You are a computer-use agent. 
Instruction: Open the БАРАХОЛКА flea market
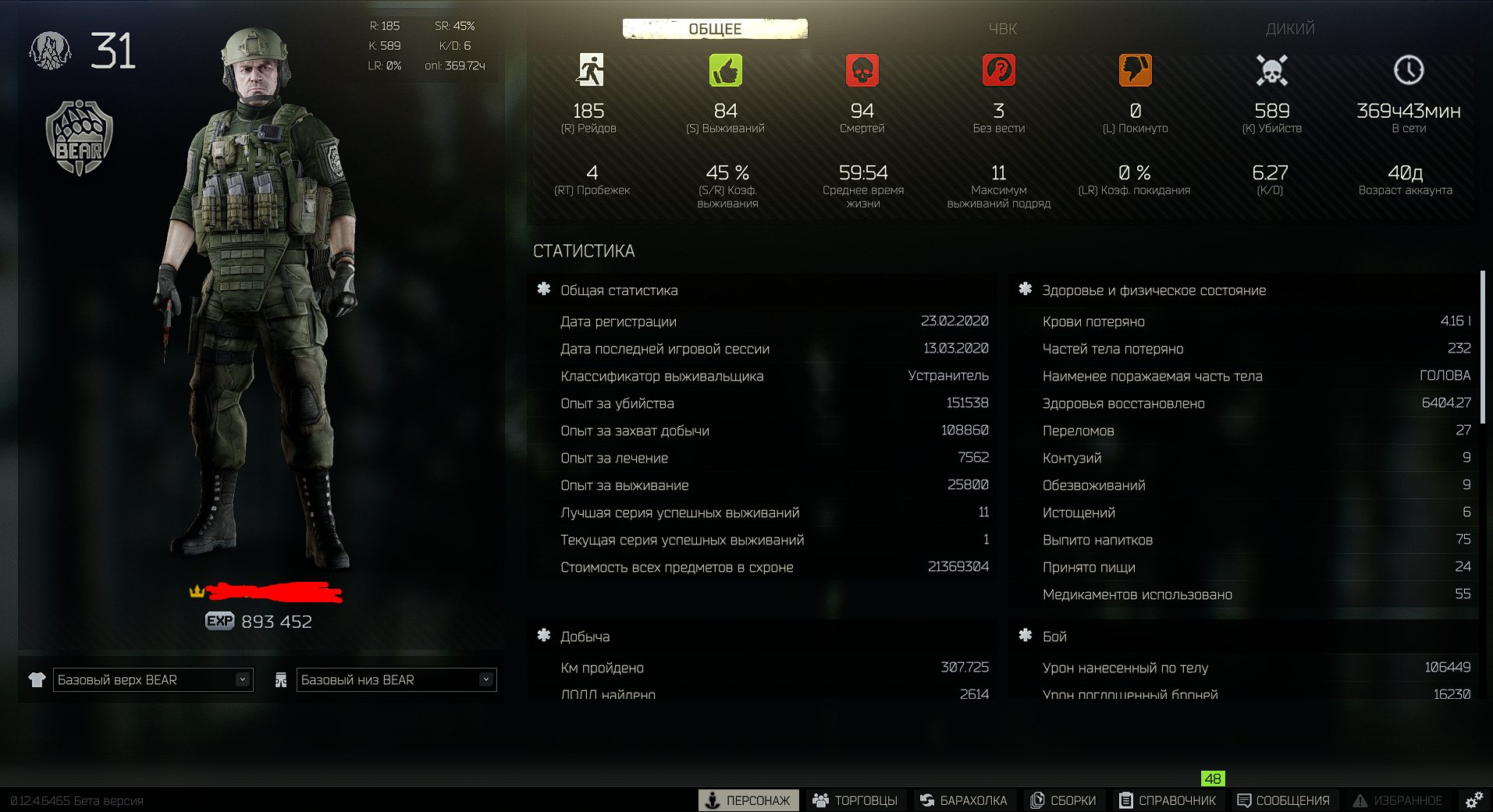[964, 800]
